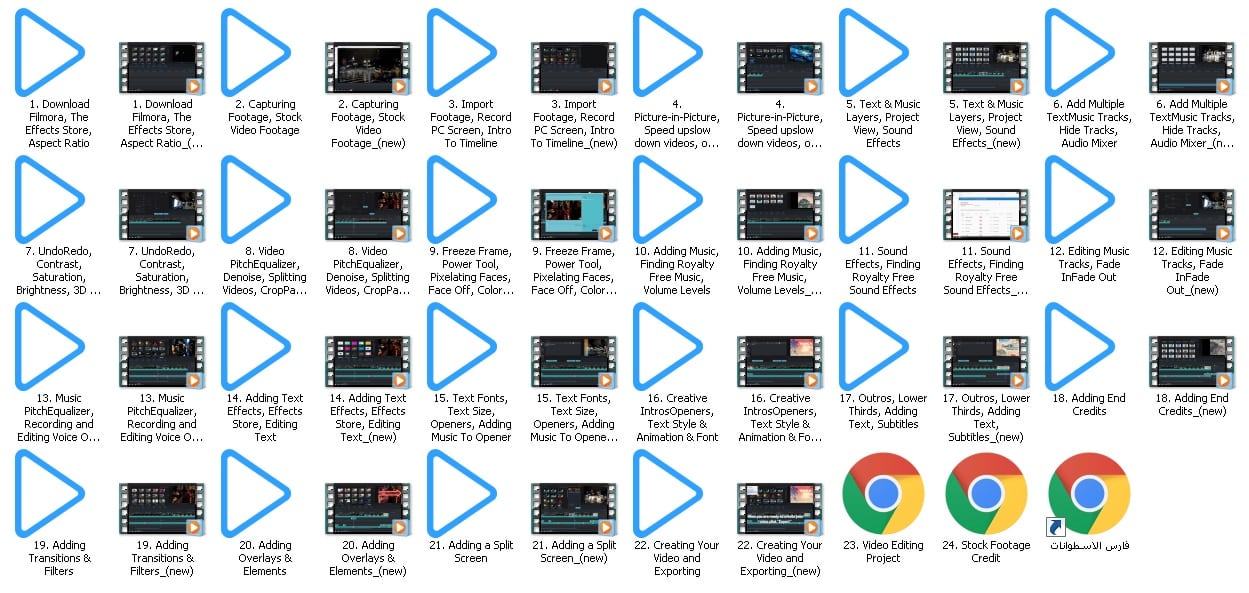Click blue play icon for 14. Adding Text Effects
The width and height of the screenshot is (1249, 593).
point(256,346)
